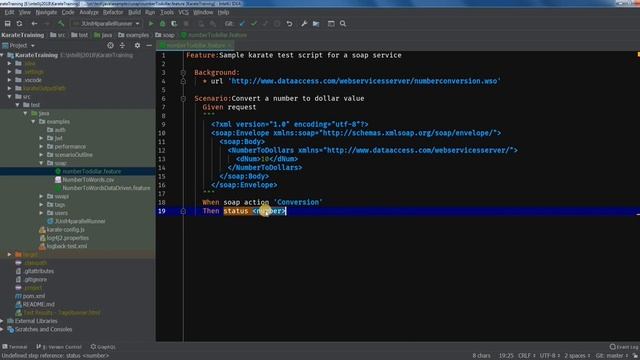Expand External Libraries node
Image resolution: width=640 pixels, height=360 pixels.
click(x=2, y=321)
